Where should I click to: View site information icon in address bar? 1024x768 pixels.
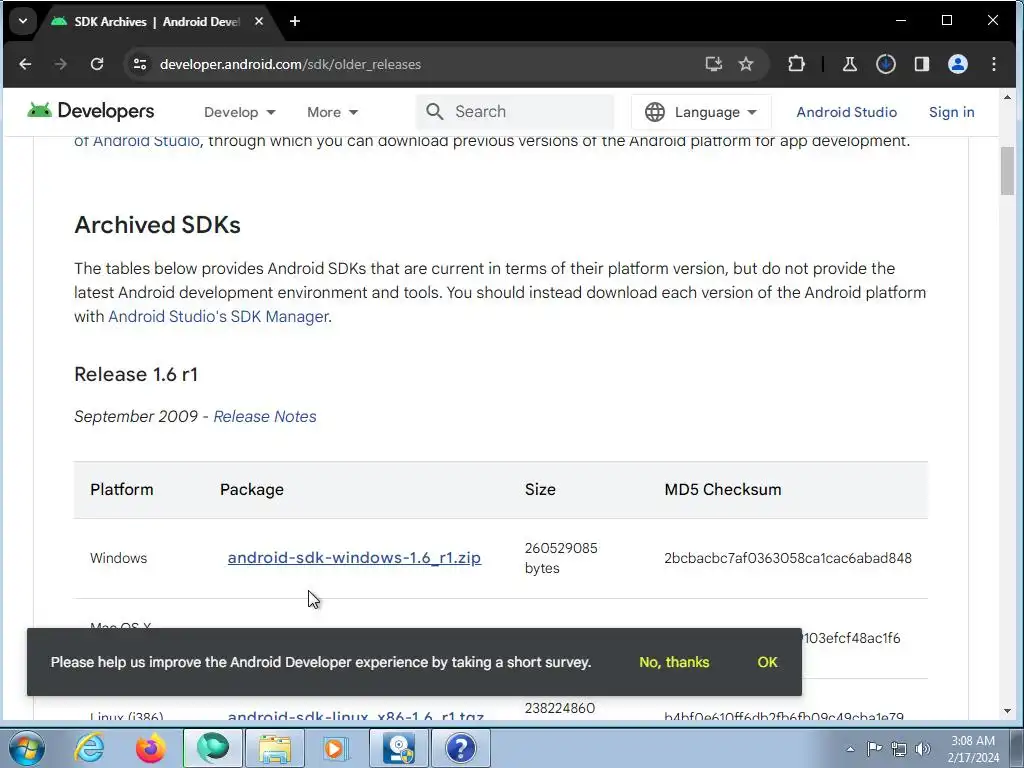point(140,64)
